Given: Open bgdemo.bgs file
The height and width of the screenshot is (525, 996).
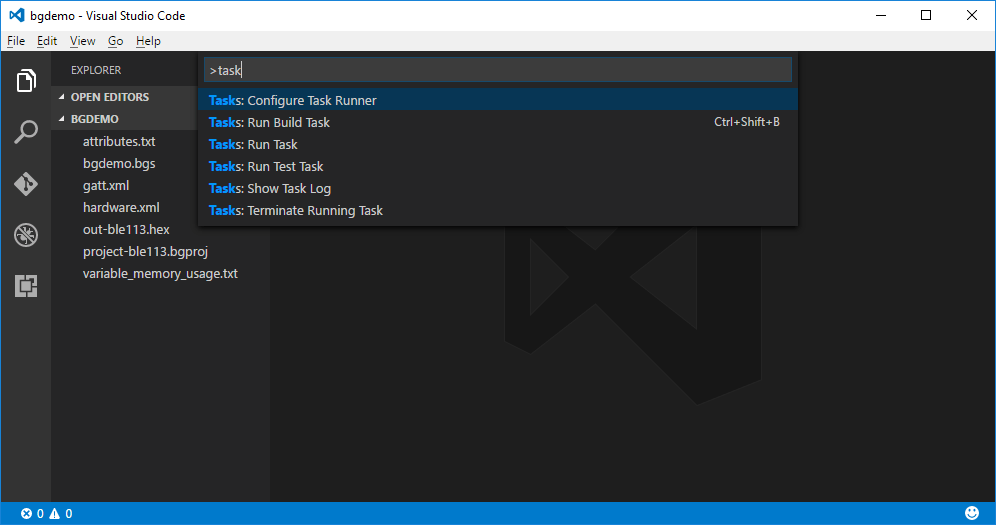Looking at the screenshot, I should tap(119, 164).
